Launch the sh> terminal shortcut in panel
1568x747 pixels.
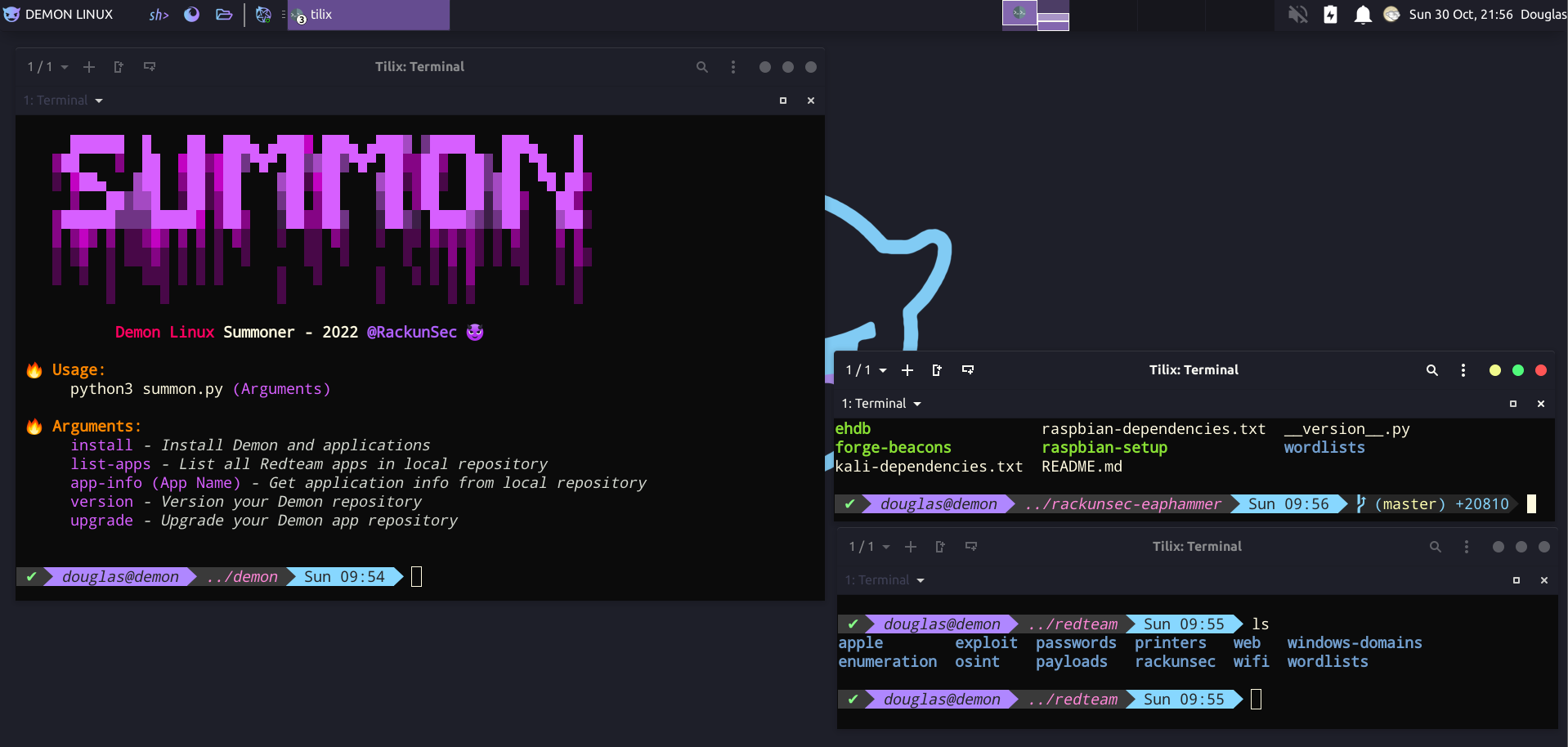[x=159, y=15]
